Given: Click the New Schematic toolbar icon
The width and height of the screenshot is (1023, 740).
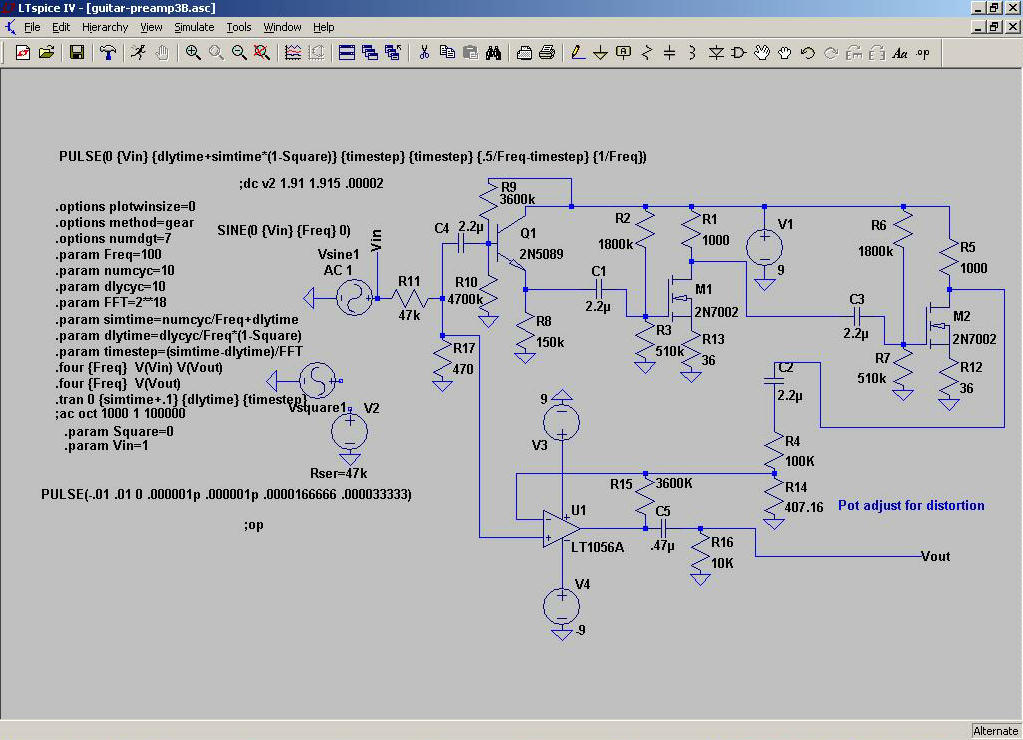Looking at the screenshot, I should (x=23, y=53).
